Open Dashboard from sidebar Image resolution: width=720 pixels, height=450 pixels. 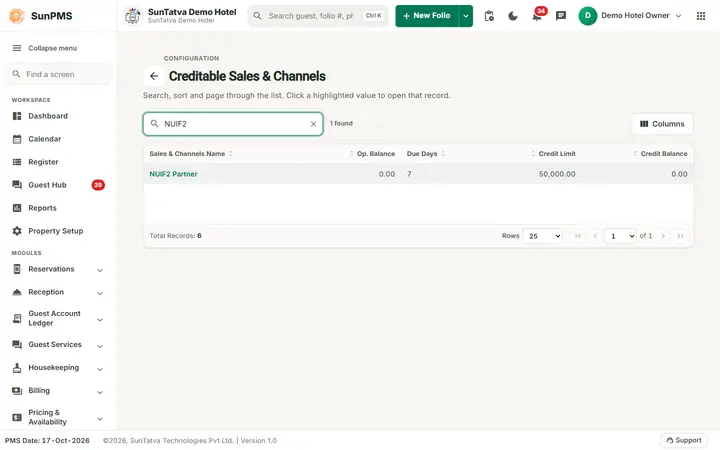(x=48, y=116)
